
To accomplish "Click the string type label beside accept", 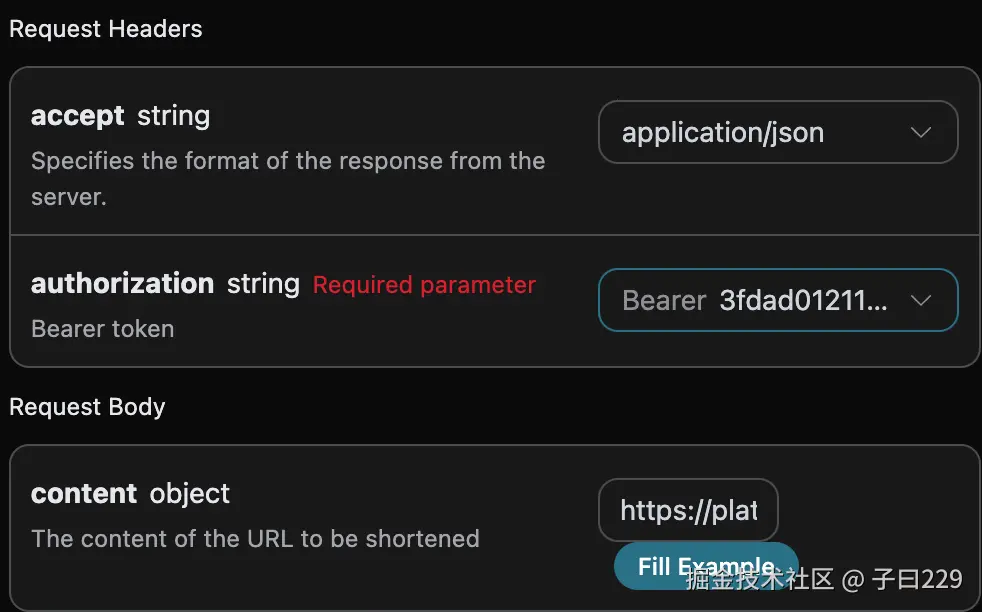I will click(x=173, y=116).
